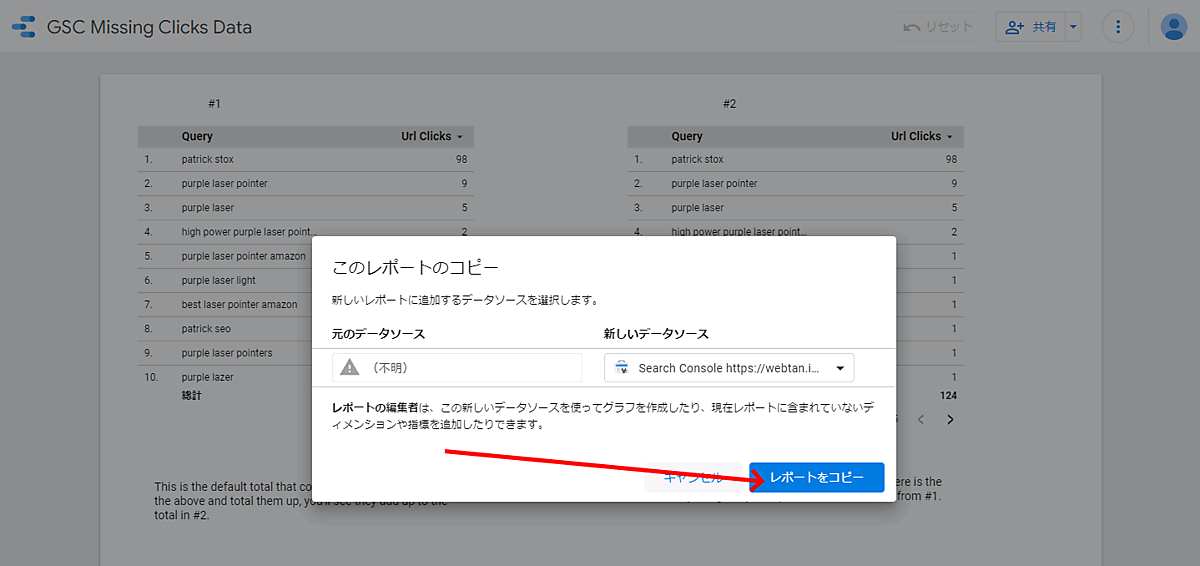The width and height of the screenshot is (1200, 566).
Task: Click the Data Studio logo icon
Action: [x=23, y=27]
